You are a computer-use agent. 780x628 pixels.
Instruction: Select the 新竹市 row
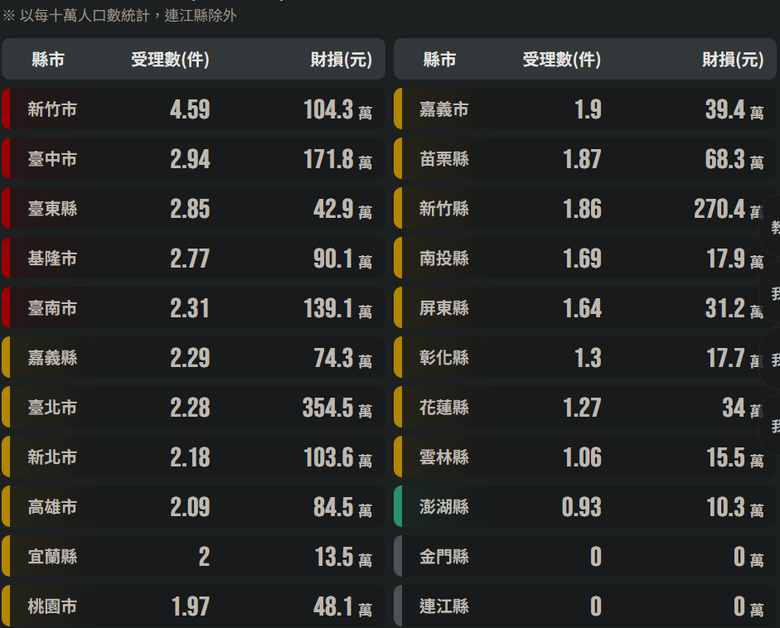194,109
